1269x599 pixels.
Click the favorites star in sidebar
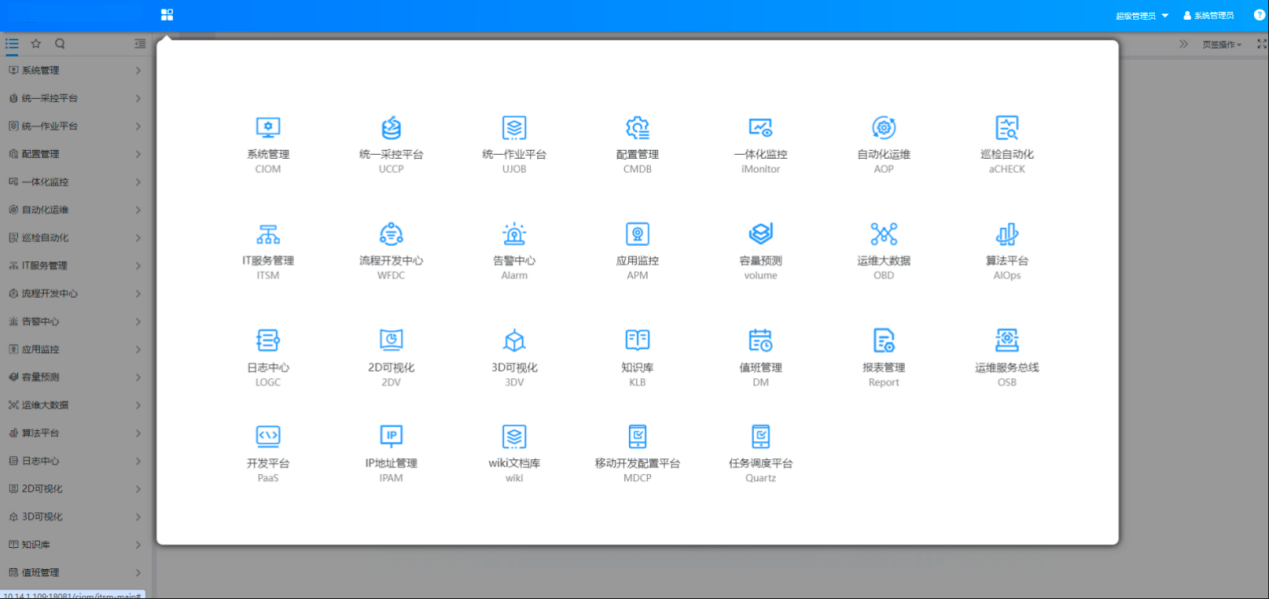(35, 44)
